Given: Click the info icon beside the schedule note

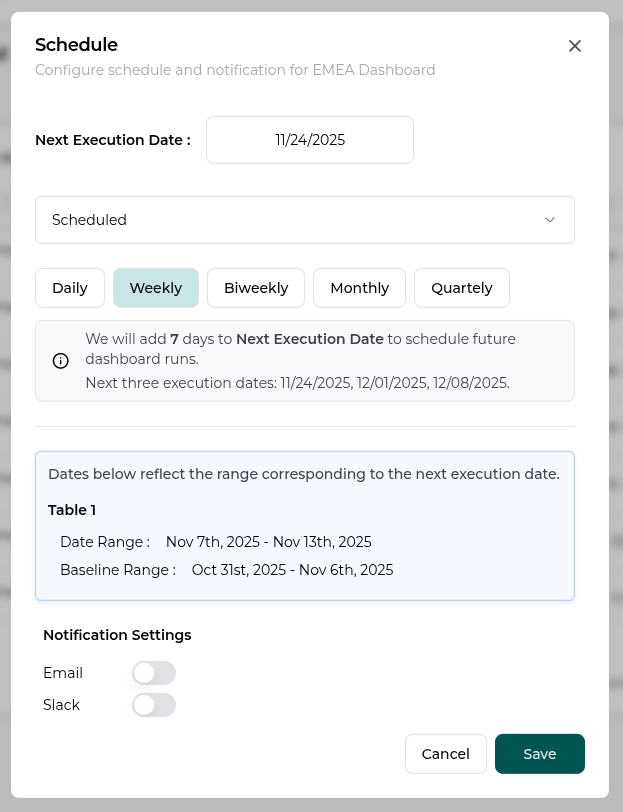Looking at the screenshot, I should coord(61,361).
